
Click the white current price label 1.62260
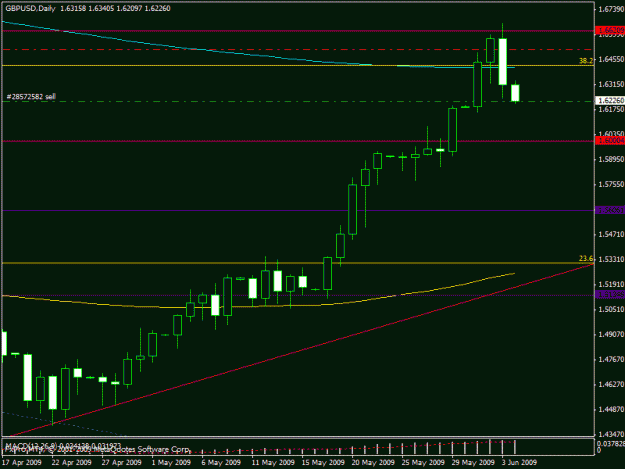point(610,100)
